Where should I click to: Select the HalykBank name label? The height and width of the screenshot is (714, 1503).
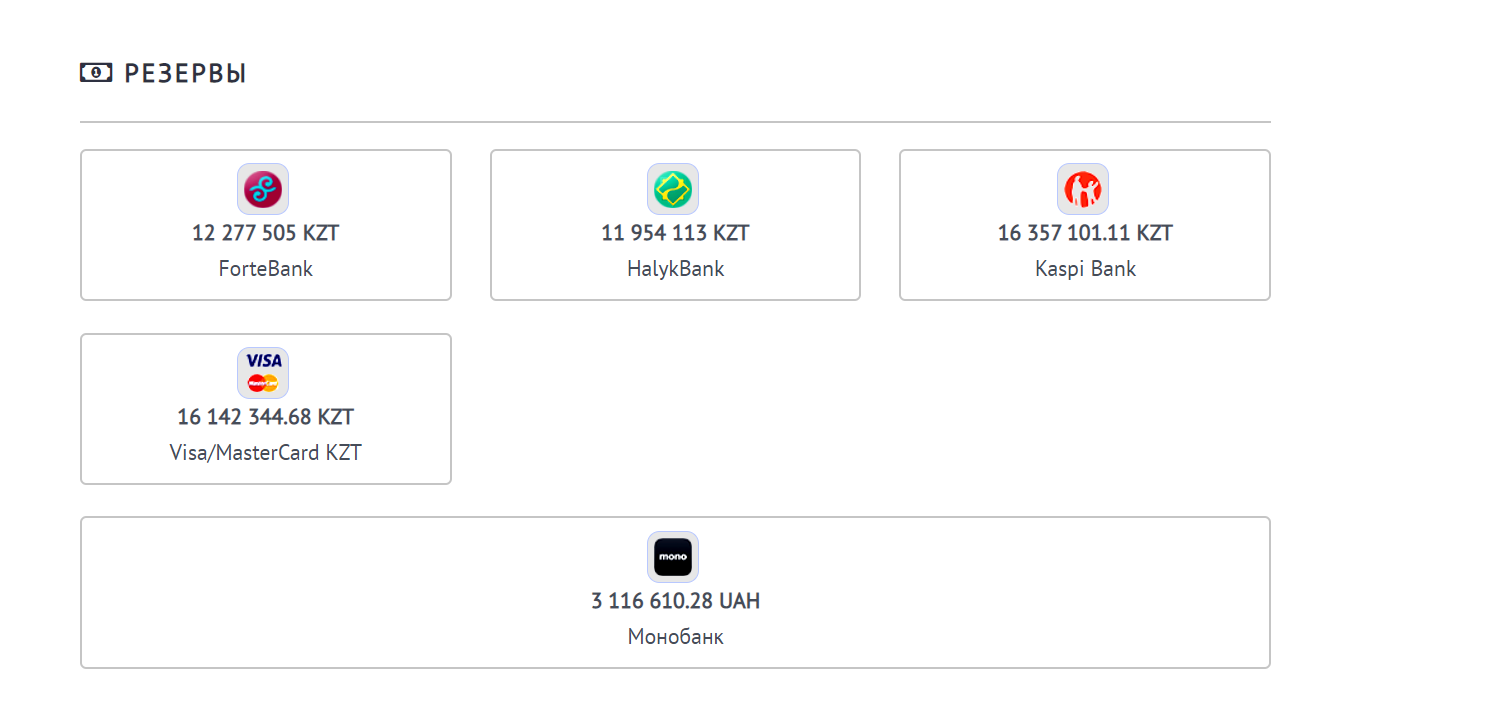coord(676,269)
